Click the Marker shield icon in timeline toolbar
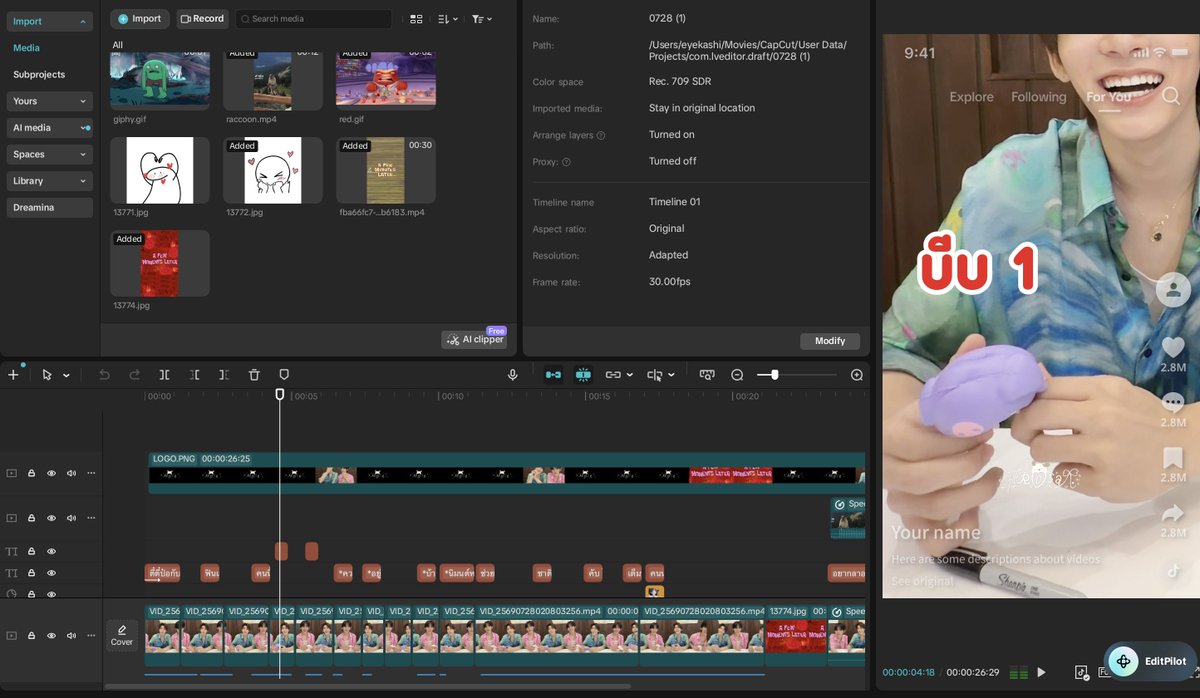This screenshot has height=698, width=1200. pos(284,375)
